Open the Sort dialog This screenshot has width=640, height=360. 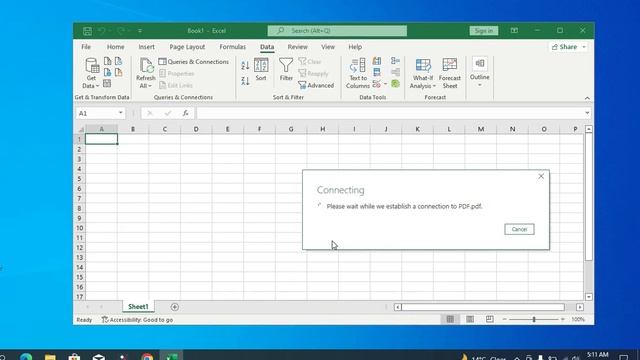point(261,69)
